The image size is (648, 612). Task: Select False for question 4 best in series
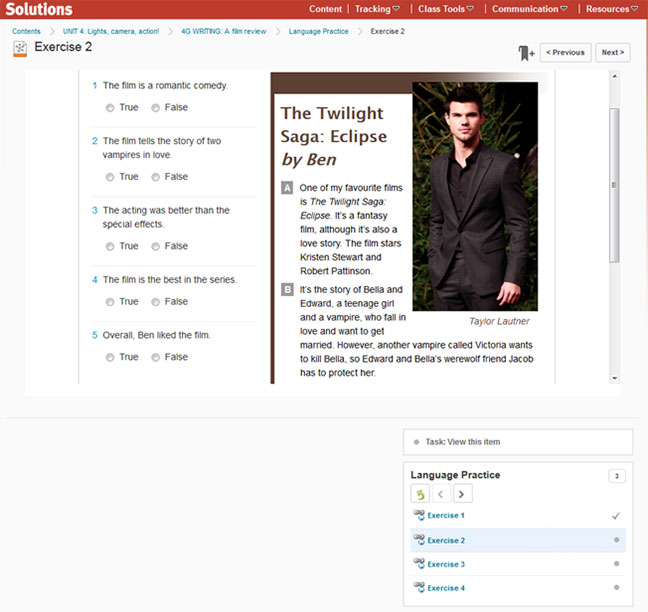click(x=155, y=302)
